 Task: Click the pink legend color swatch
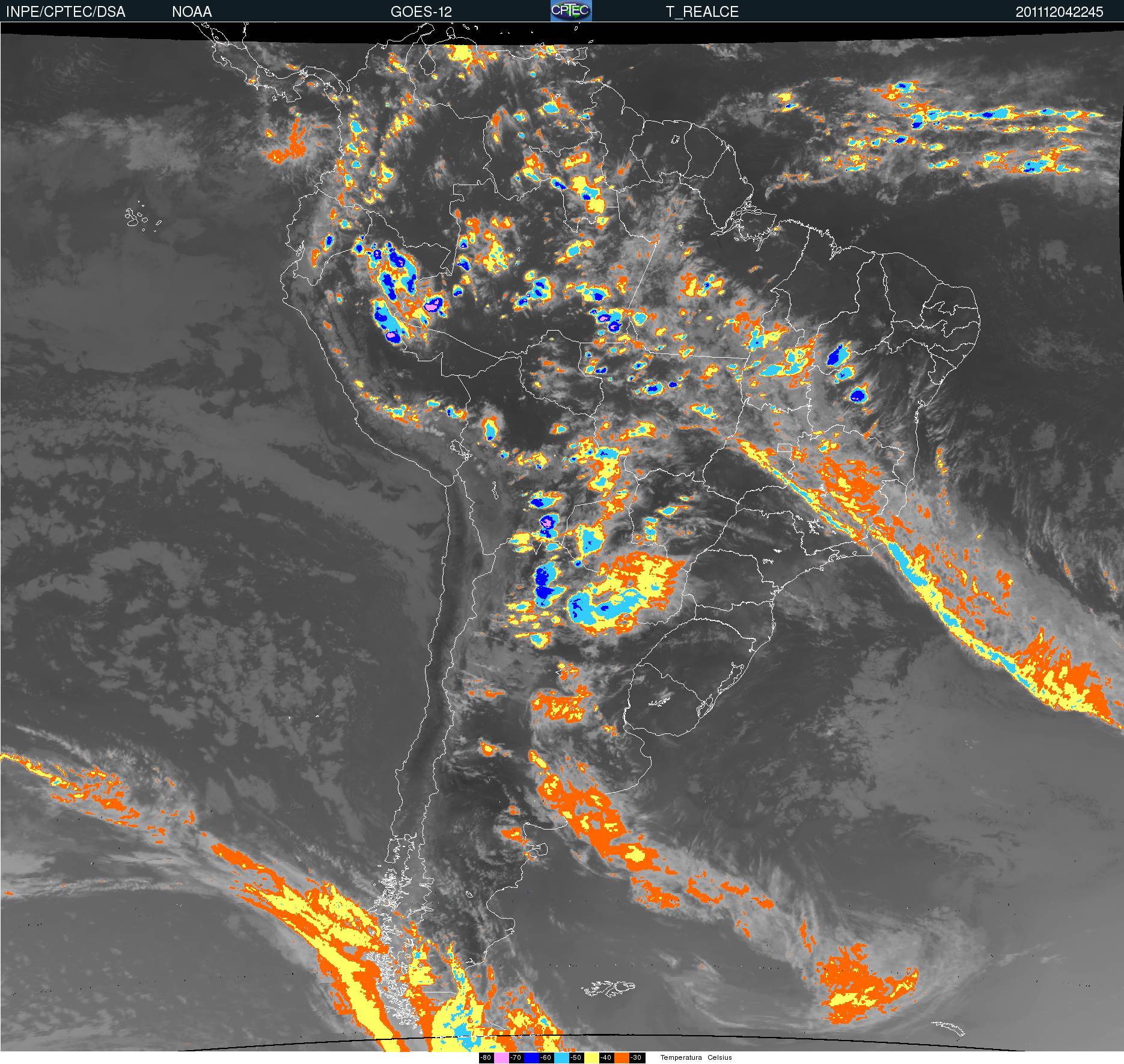(501, 1057)
